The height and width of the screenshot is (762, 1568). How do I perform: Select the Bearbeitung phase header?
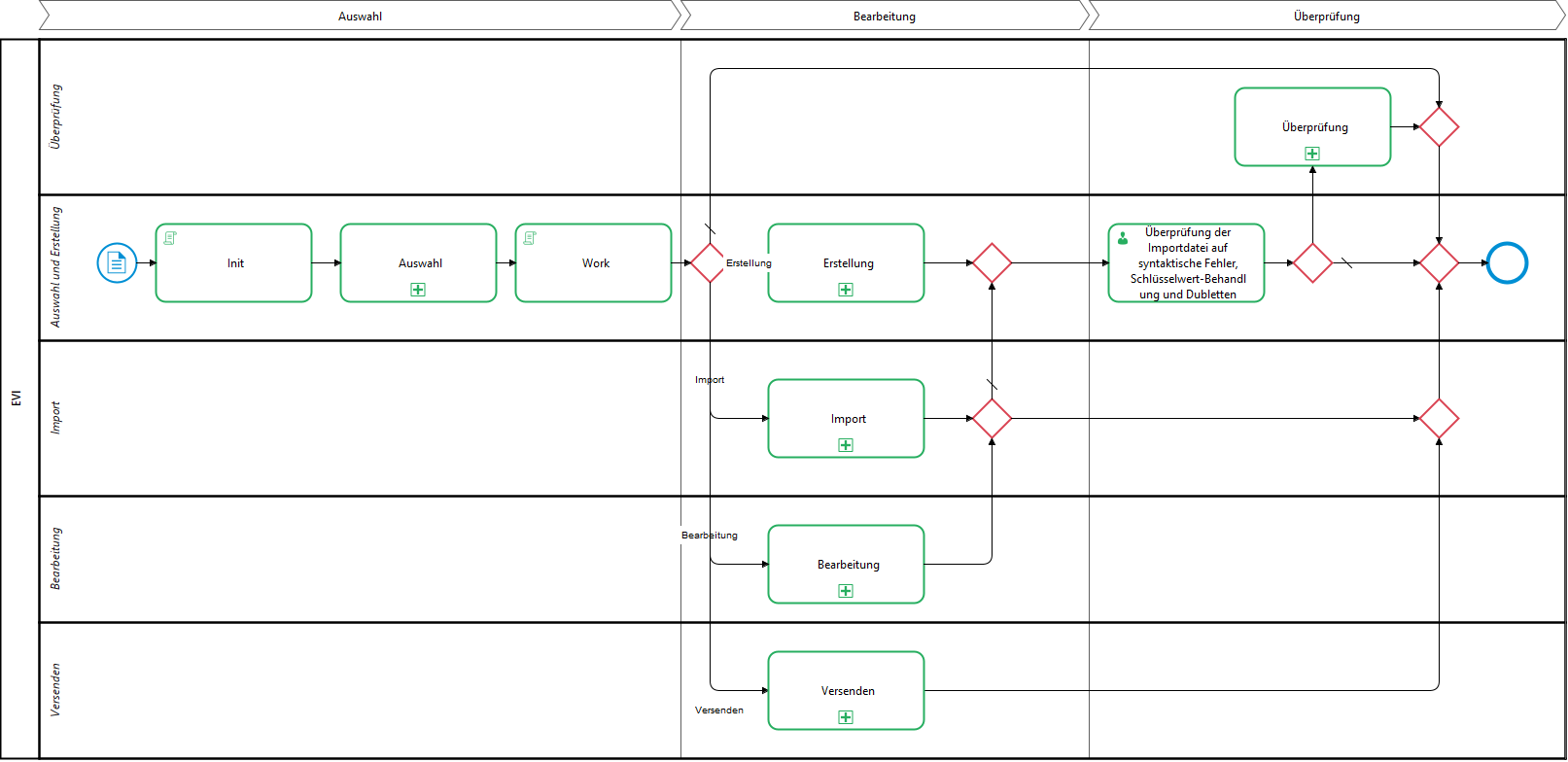(x=884, y=16)
